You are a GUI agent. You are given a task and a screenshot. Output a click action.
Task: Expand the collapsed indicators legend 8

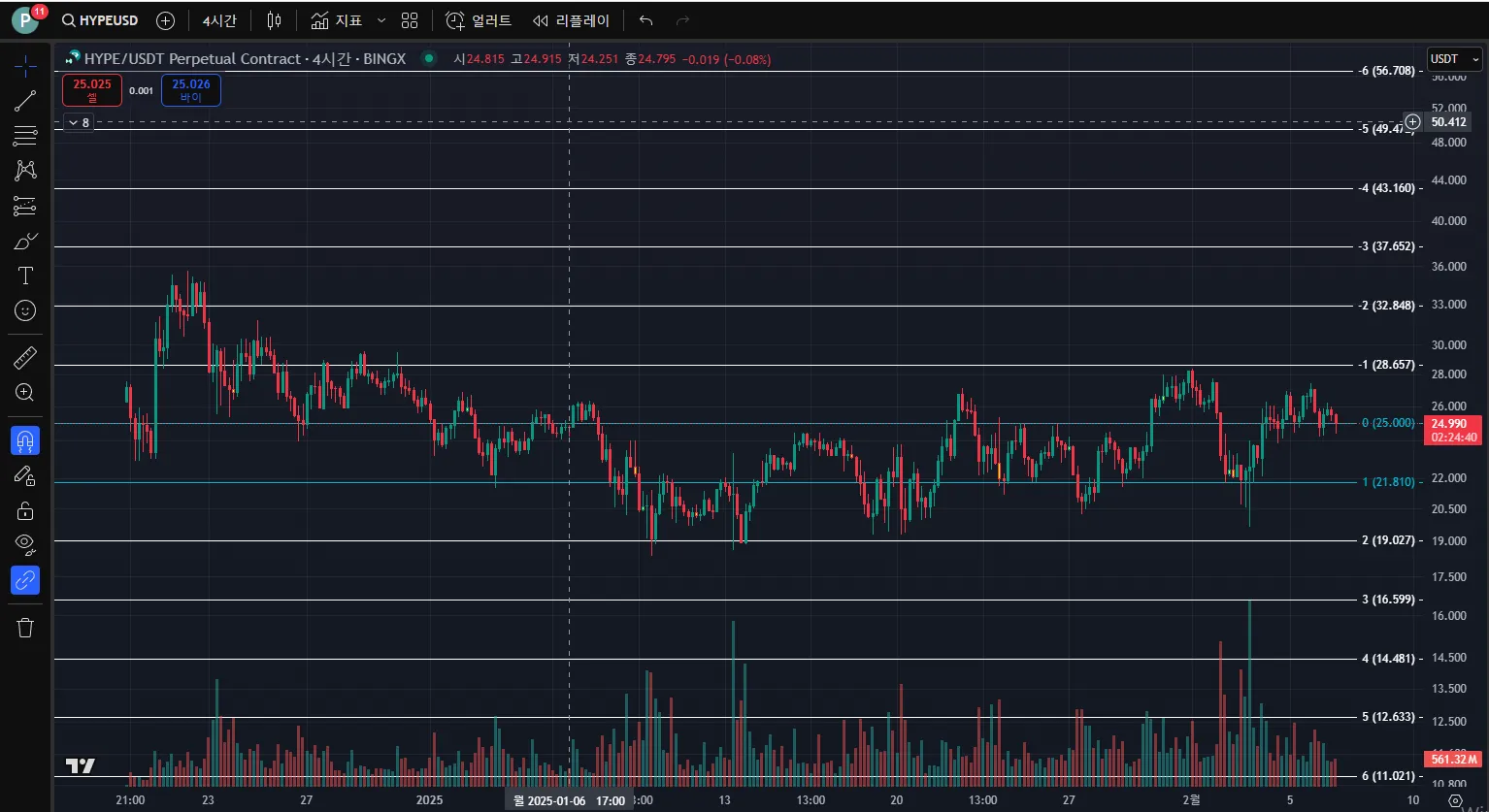pos(79,122)
